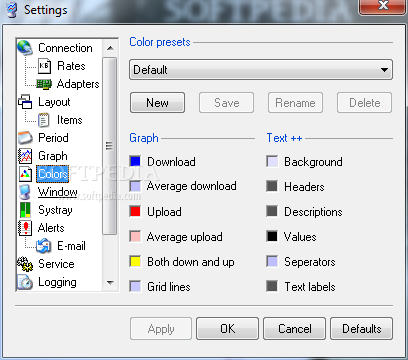Pick the Download blue color swatch

(x=135, y=161)
